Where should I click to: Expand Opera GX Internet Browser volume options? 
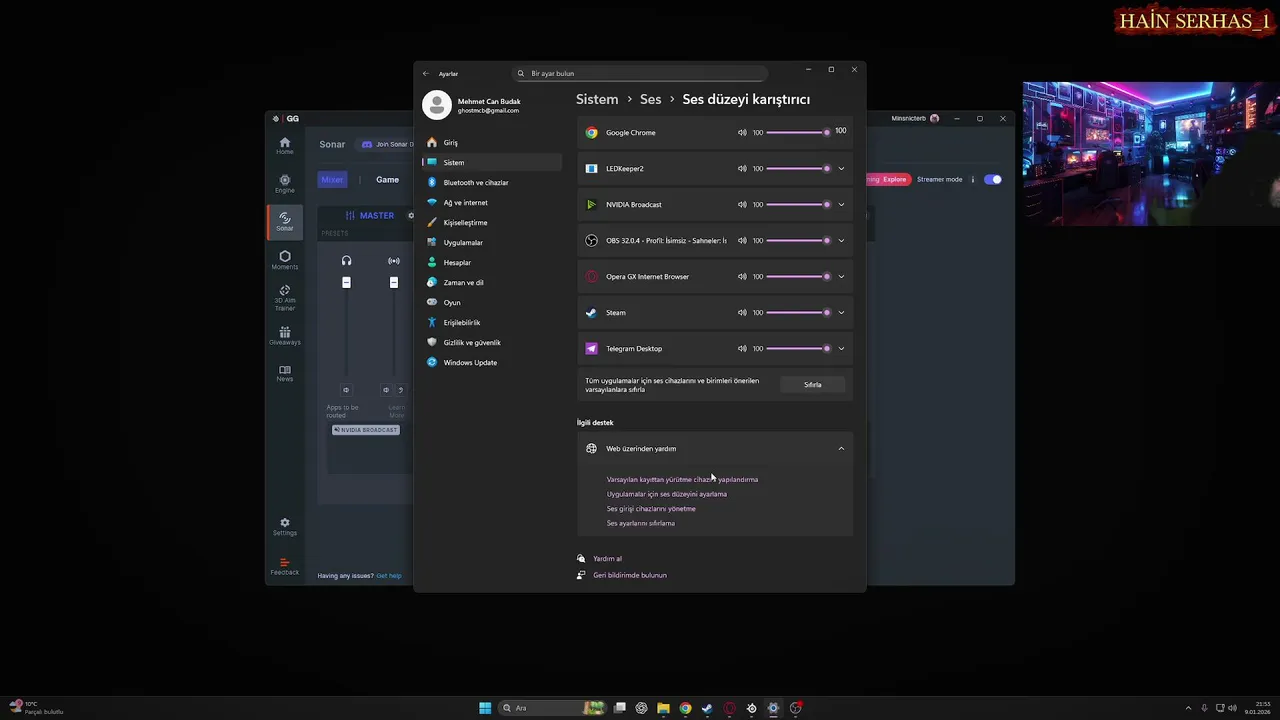[x=841, y=276]
